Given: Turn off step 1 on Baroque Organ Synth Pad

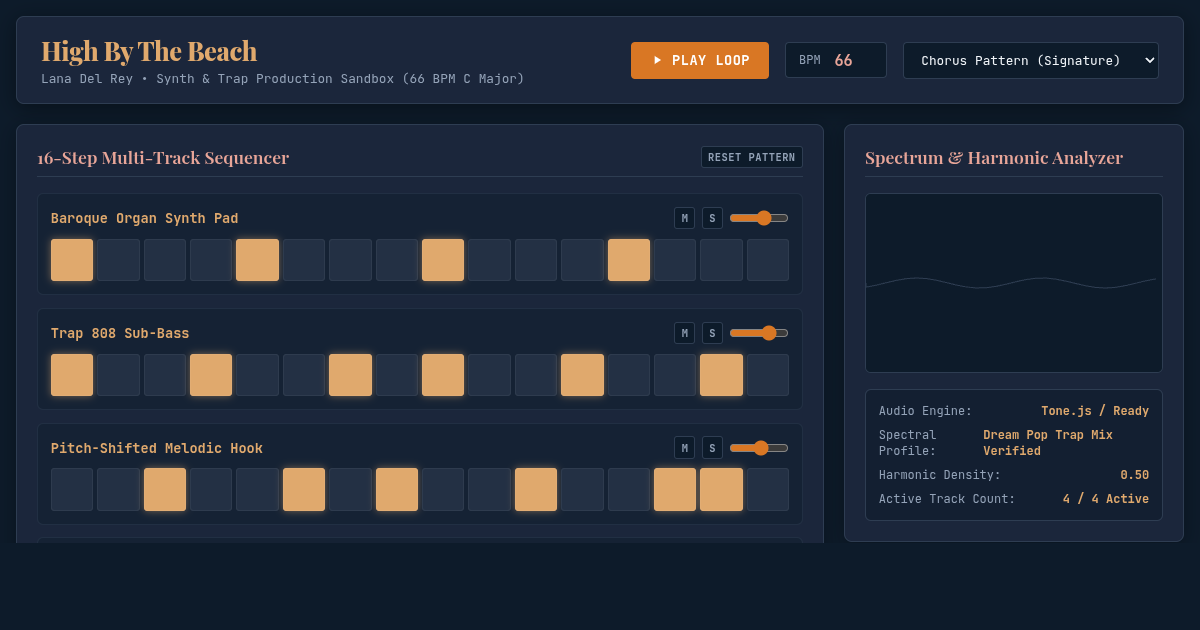Looking at the screenshot, I should pyautogui.click(x=72, y=260).
